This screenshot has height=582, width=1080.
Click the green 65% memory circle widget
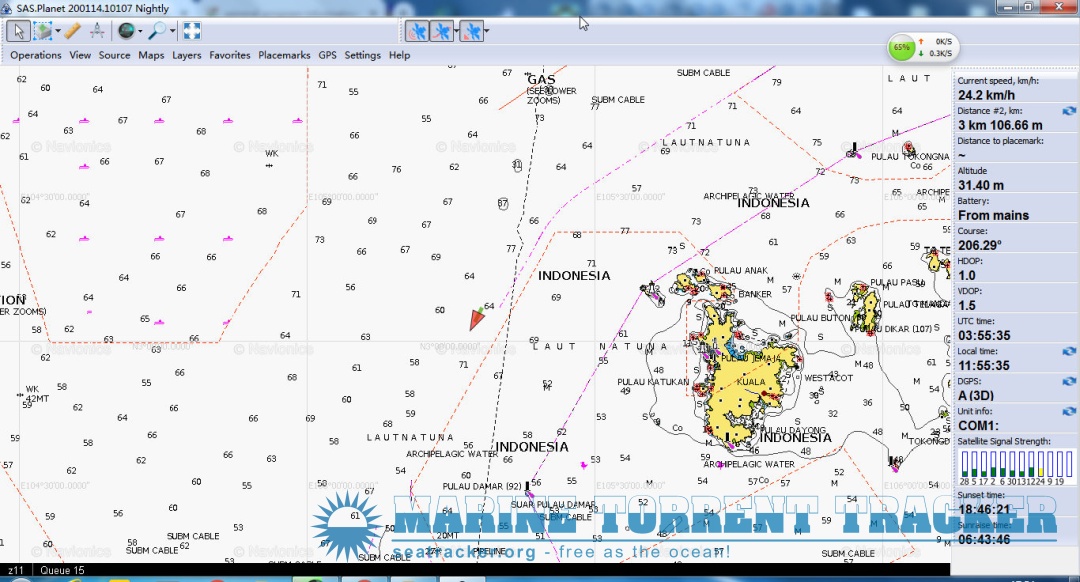click(x=902, y=48)
